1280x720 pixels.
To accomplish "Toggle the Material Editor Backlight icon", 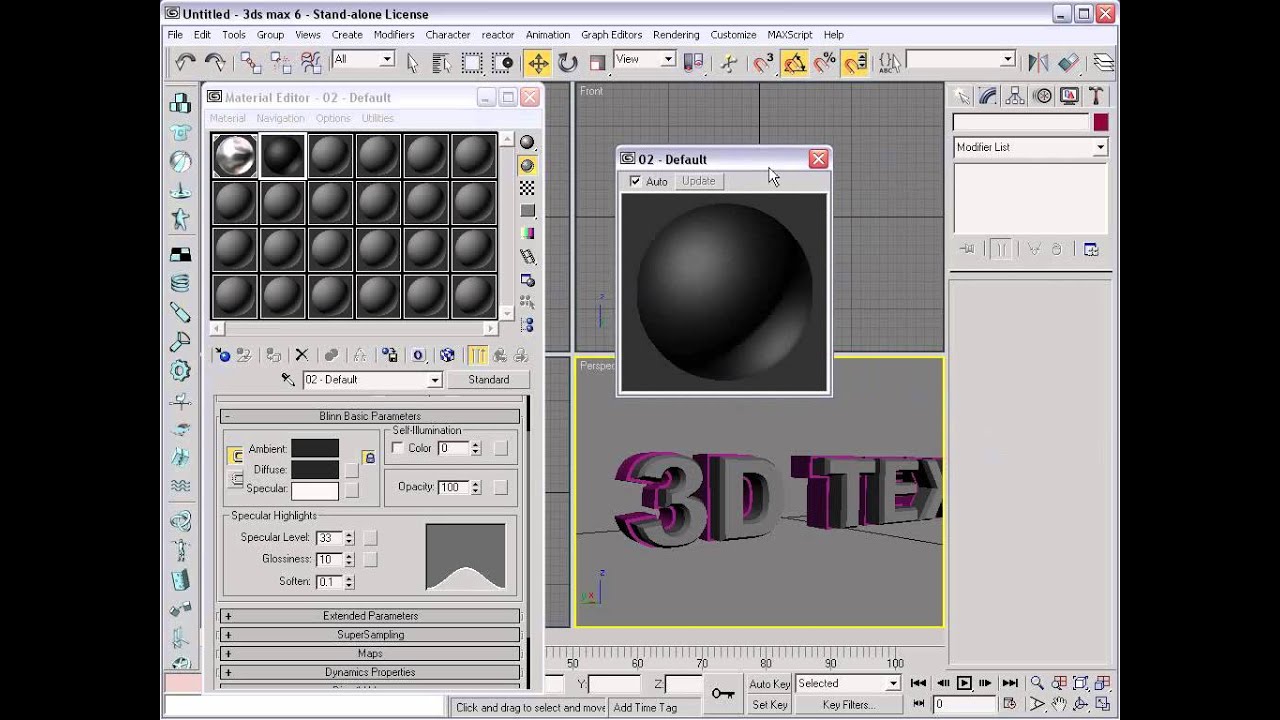I will coord(527,165).
